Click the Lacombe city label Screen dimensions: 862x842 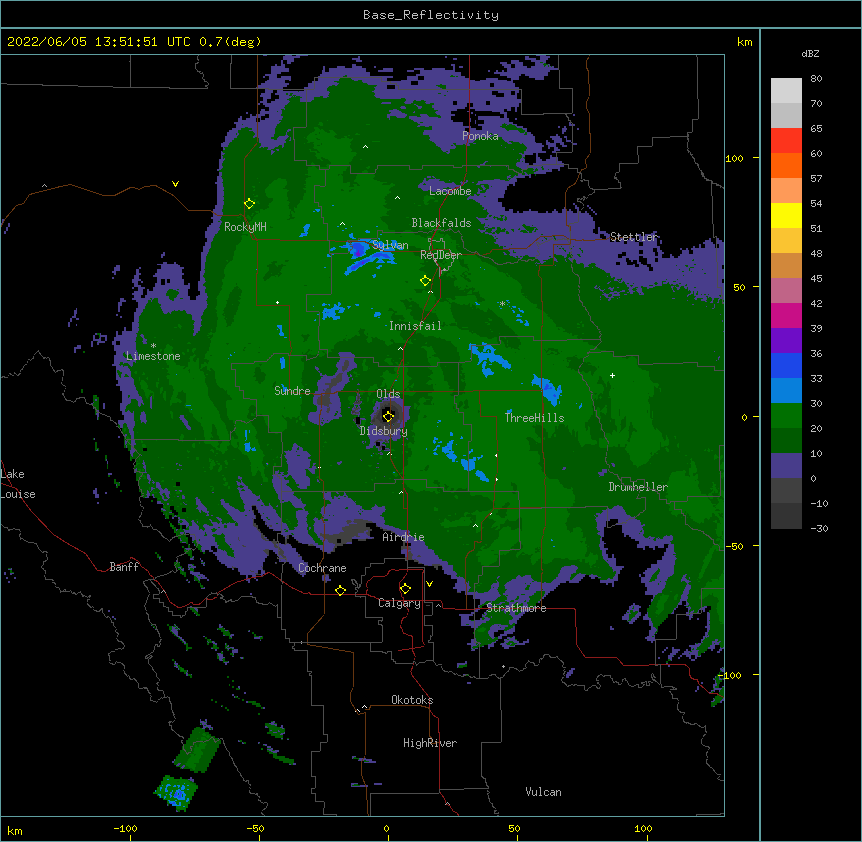click(x=450, y=191)
